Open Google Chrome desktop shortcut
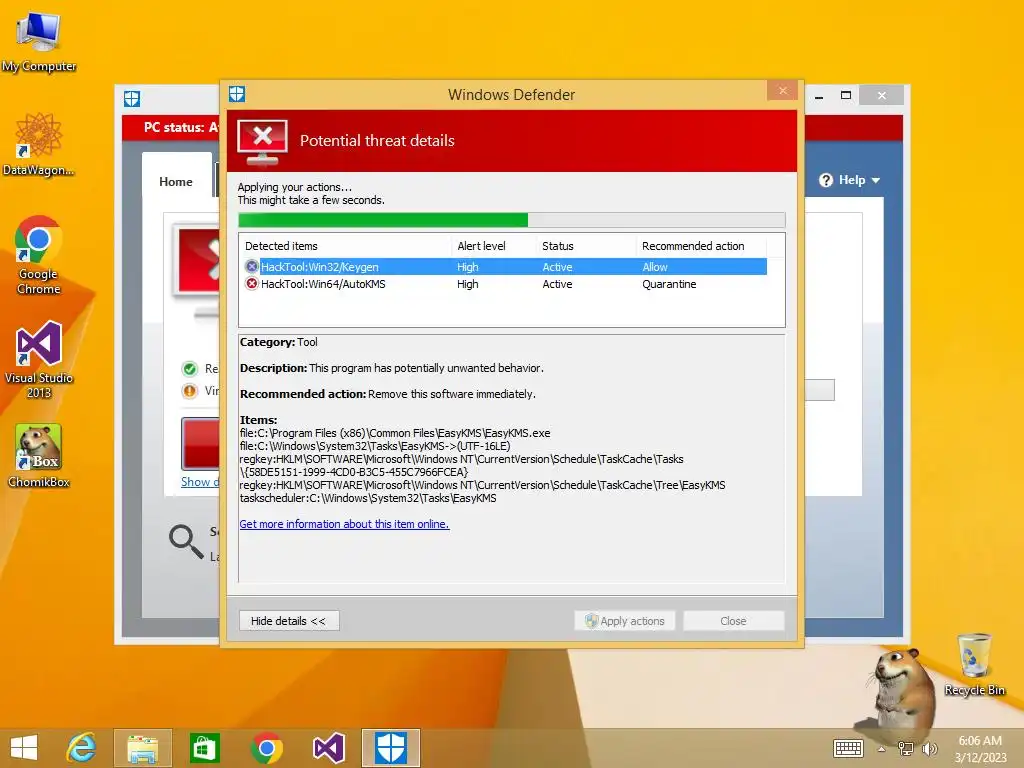Viewport: 1024px width, 768px height. [x=39, y=255]
